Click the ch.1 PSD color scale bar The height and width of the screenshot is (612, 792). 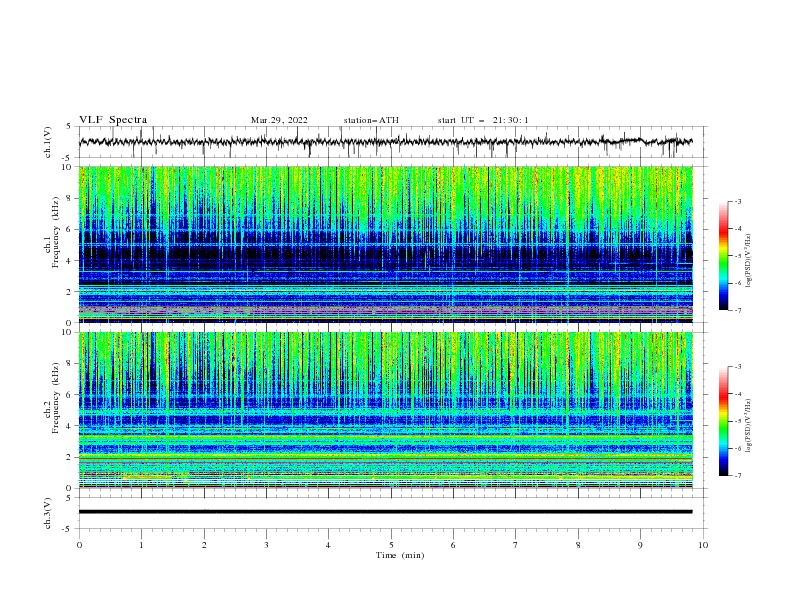[723, 256]
